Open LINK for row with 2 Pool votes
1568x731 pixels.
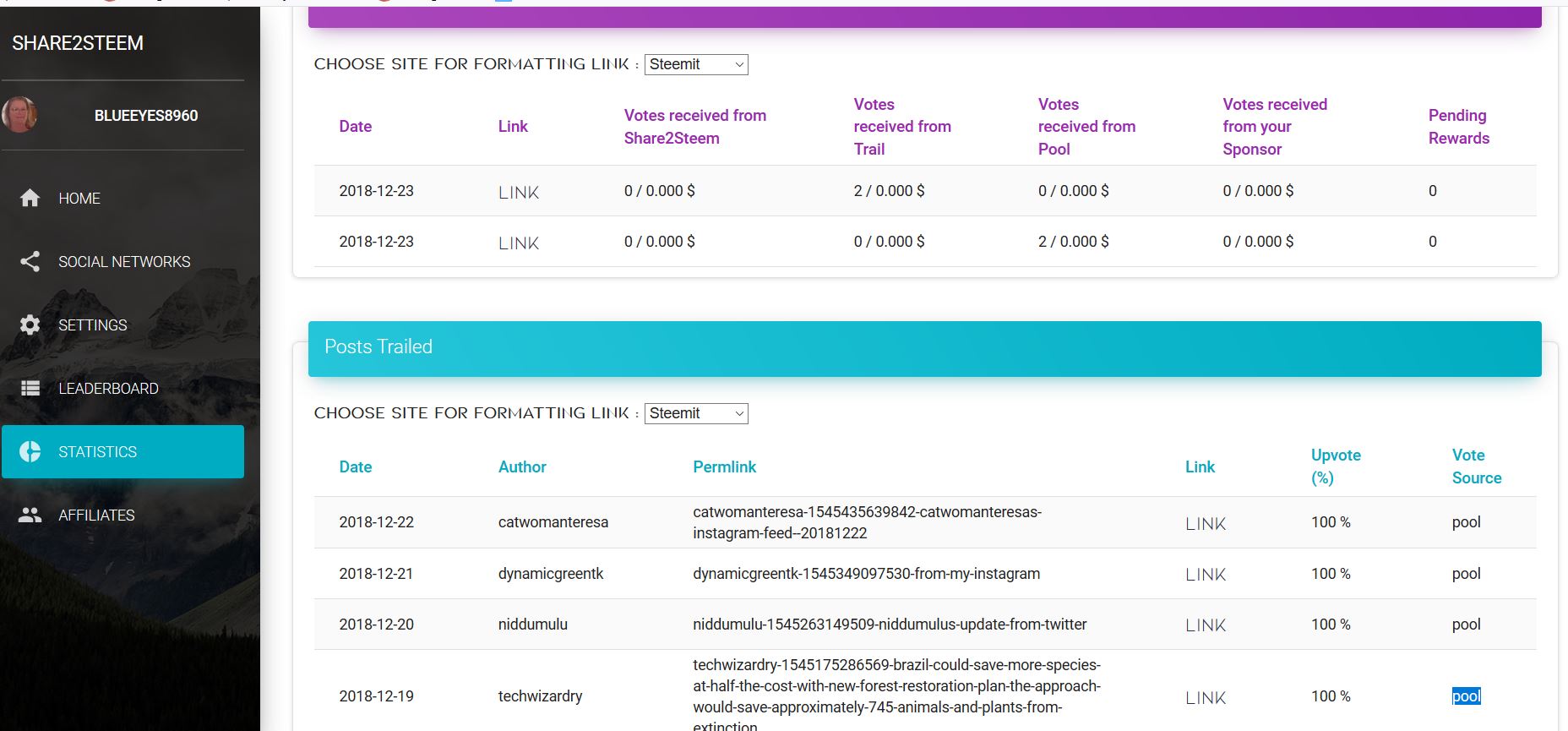pyautogui.click(x=519, y=243)
